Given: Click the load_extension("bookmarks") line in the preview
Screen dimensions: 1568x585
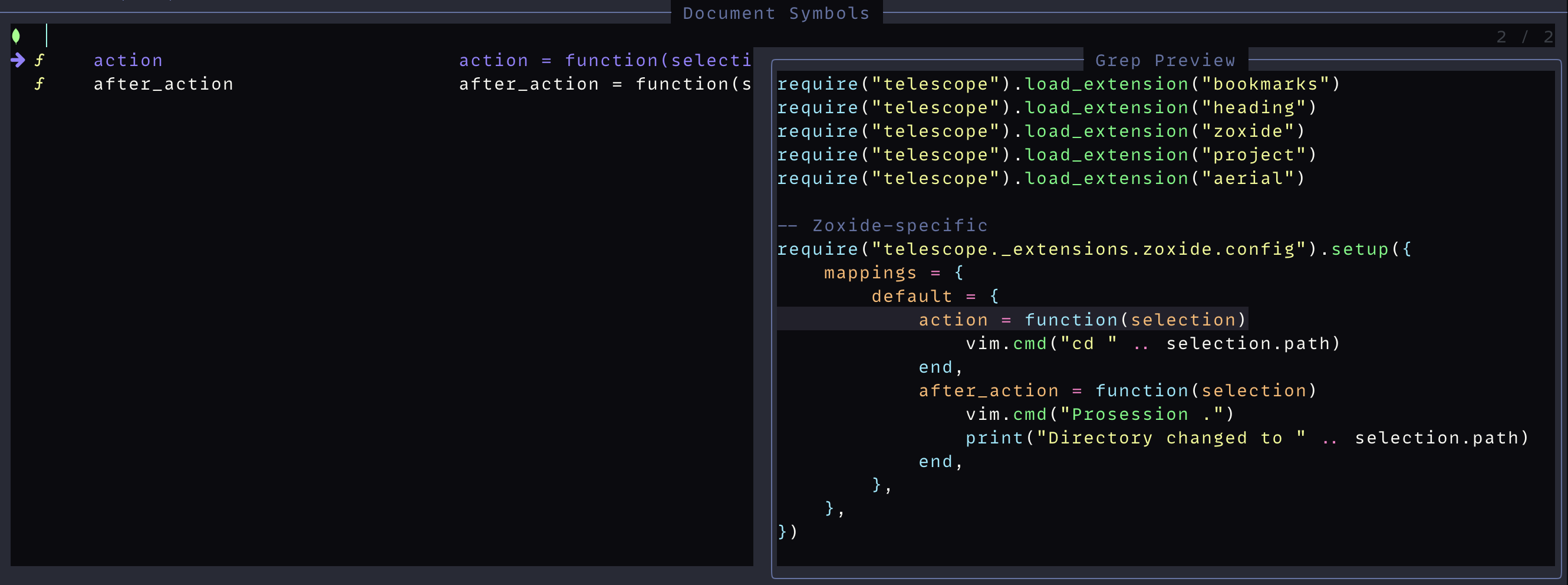Looking at the screenshot, I should (1059, 84).
